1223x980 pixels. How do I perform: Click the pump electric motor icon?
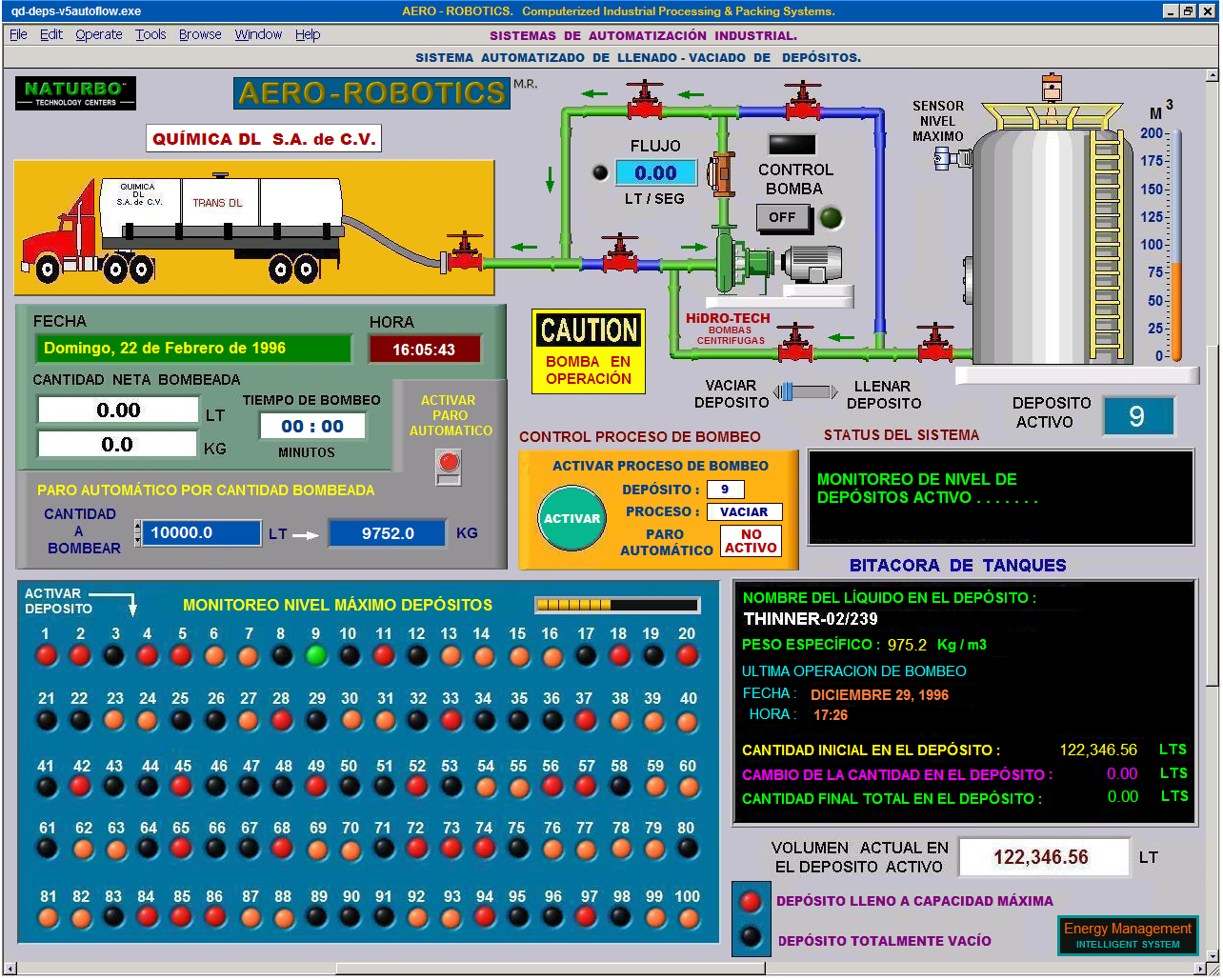pos(812,266)
